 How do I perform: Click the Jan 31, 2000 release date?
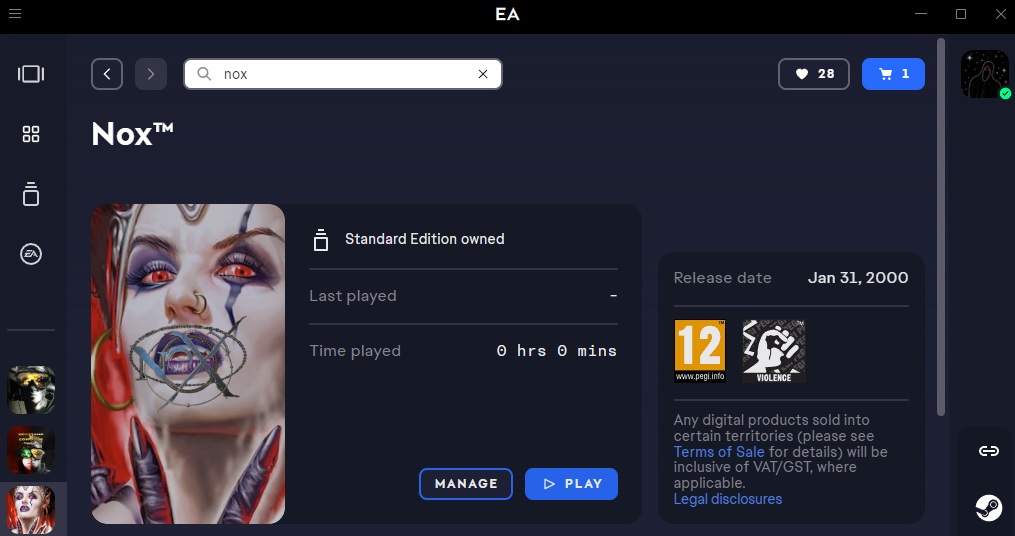tap(858, 278)
